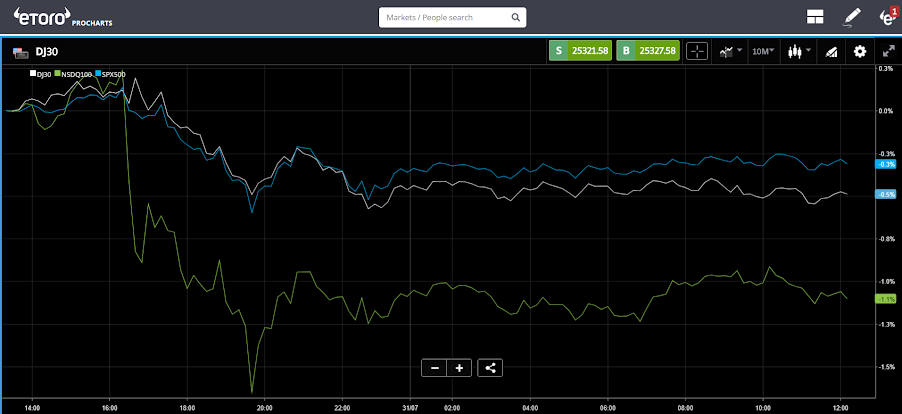The height and width of the screenshot is (414, 902).
Task: Buy DJ30 at 25327.58
Action: coord(648,51)
